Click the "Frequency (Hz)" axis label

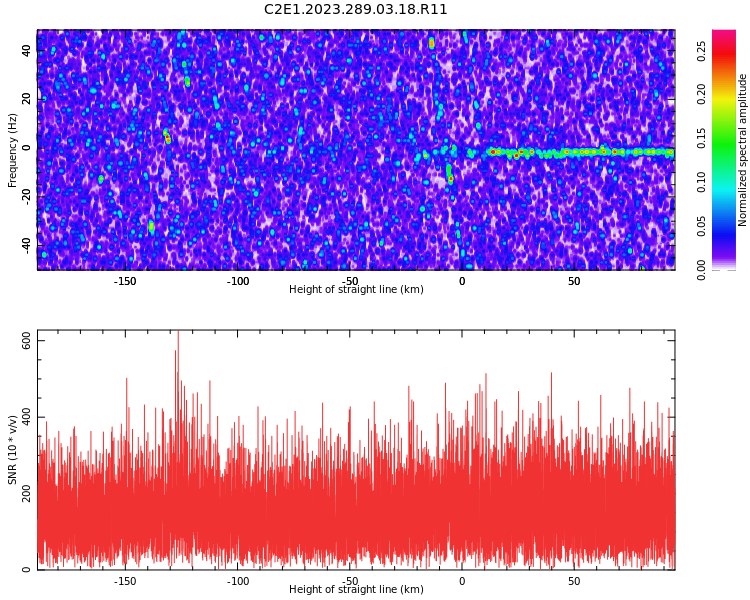12,150
